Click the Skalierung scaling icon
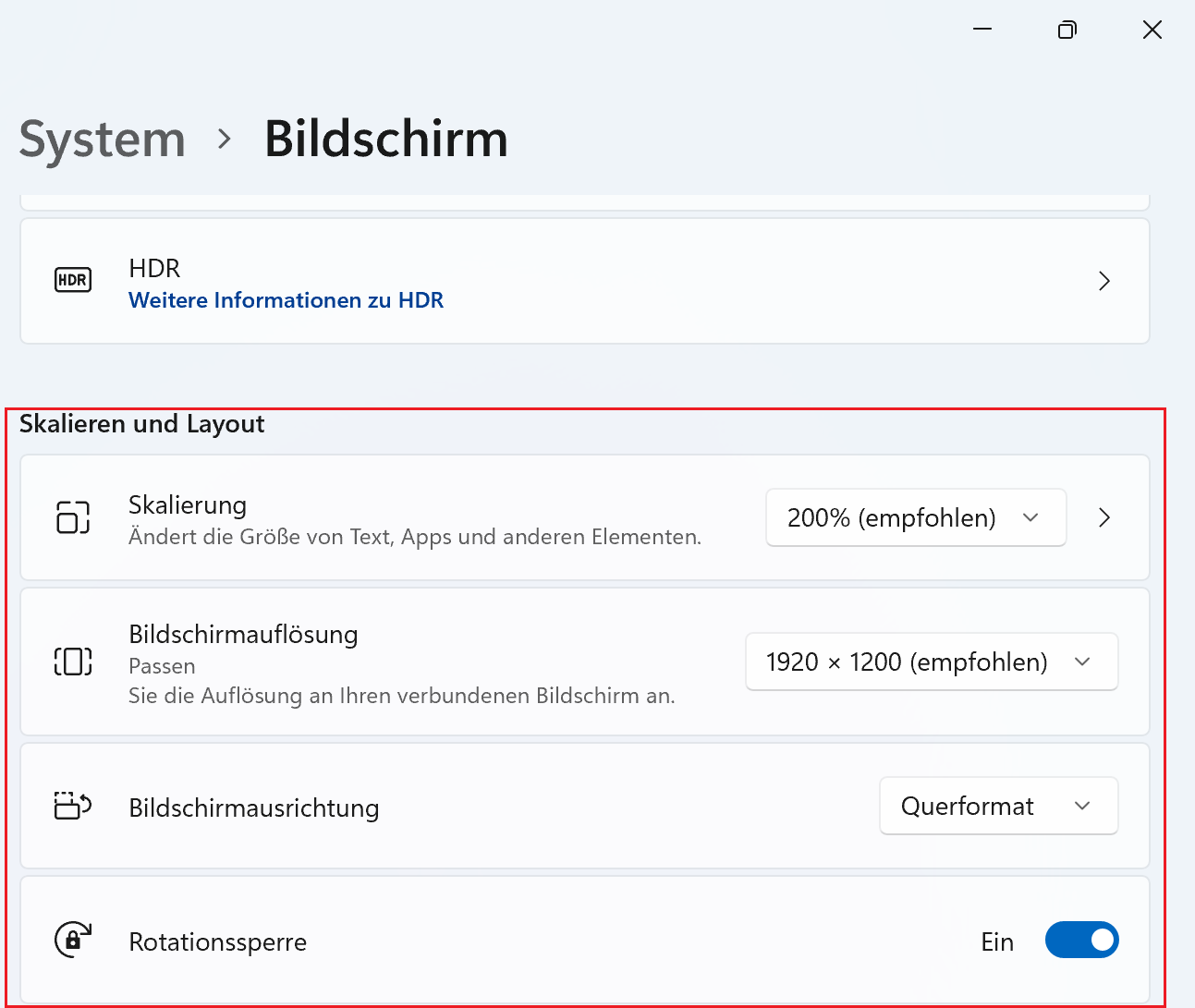1195x1008 pixels. (73, 517)
